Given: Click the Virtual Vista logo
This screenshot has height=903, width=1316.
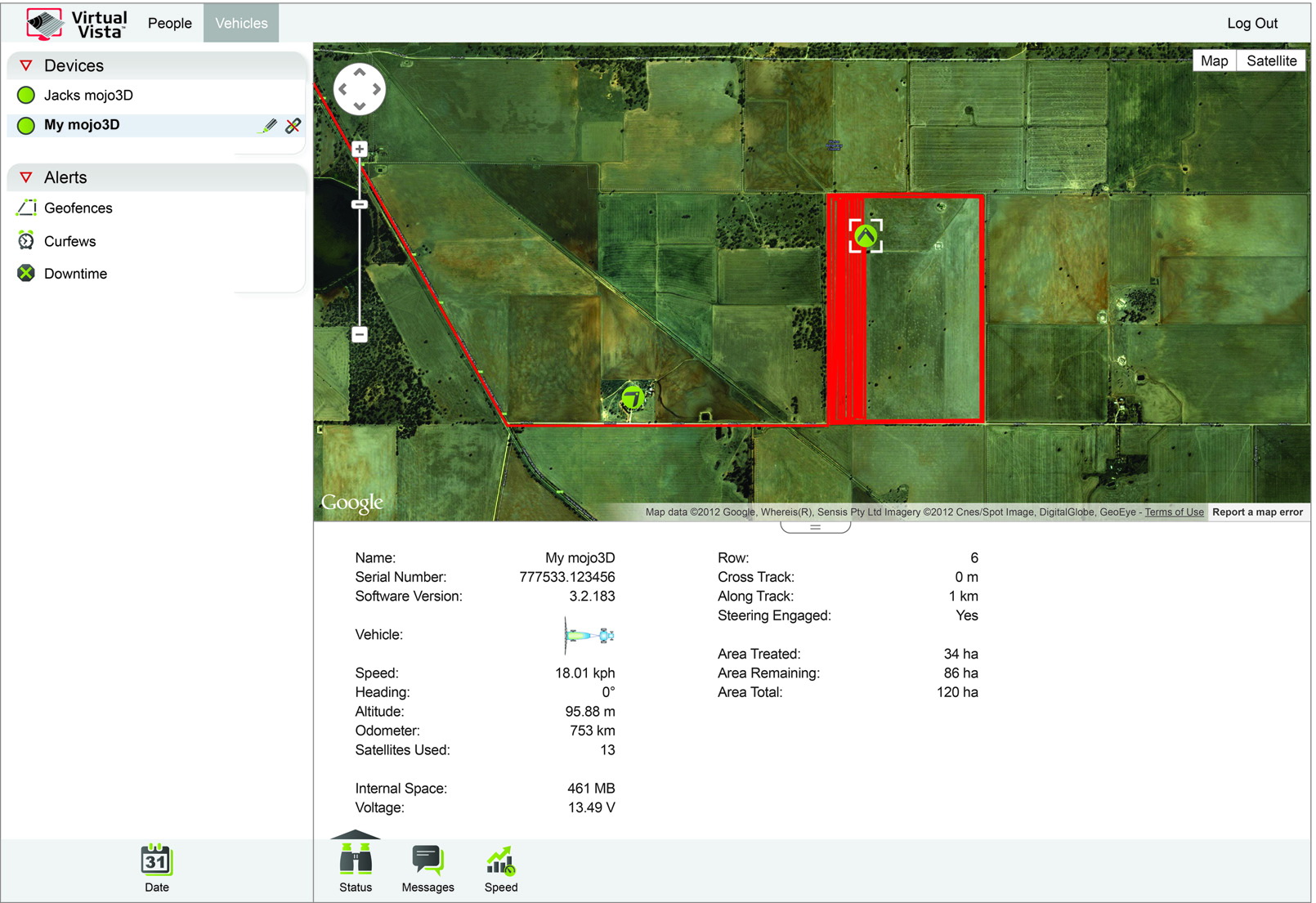Looking at the screenshot, I should (x=77, y=24).
